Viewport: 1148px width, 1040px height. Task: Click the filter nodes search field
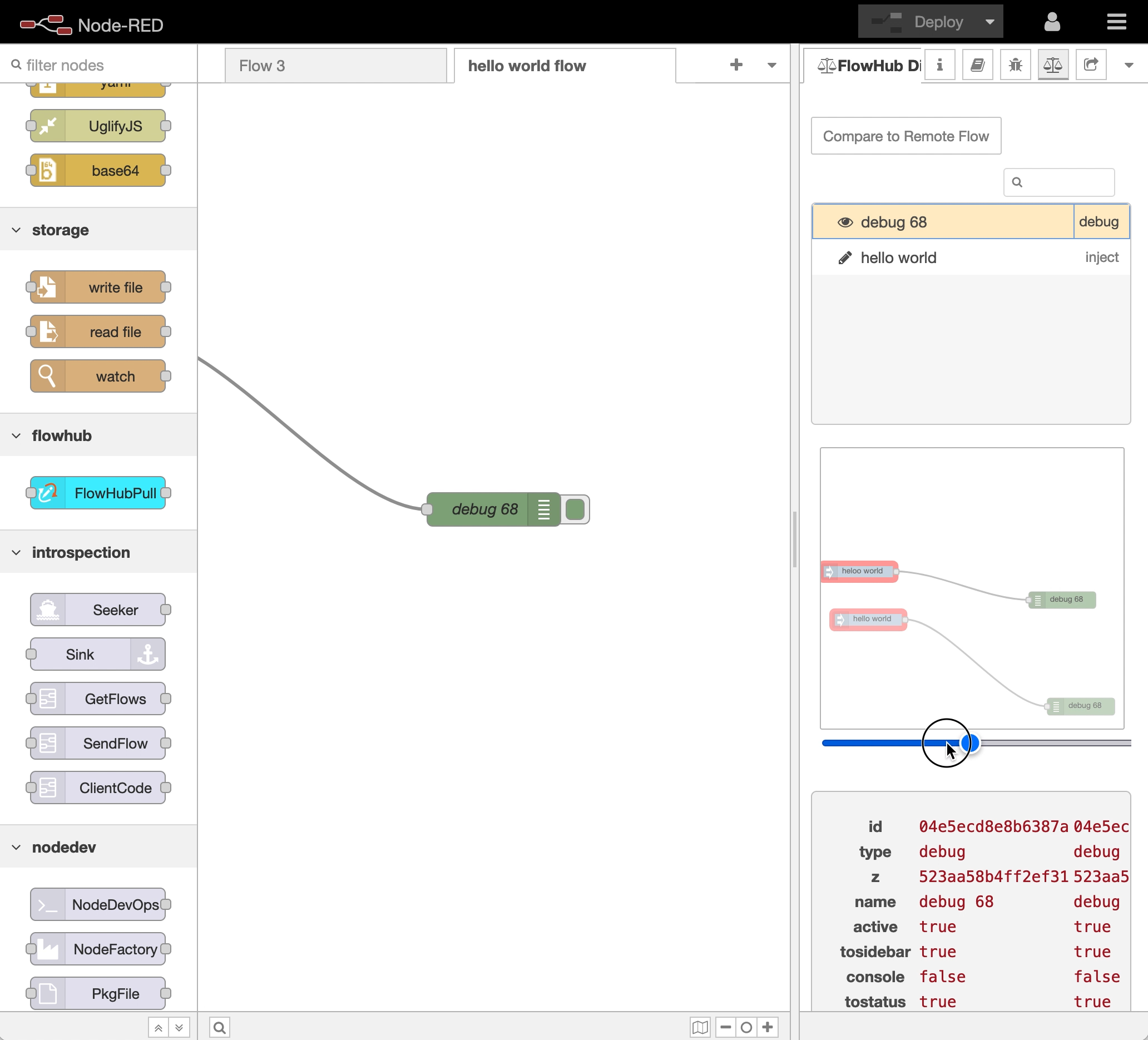98,65
